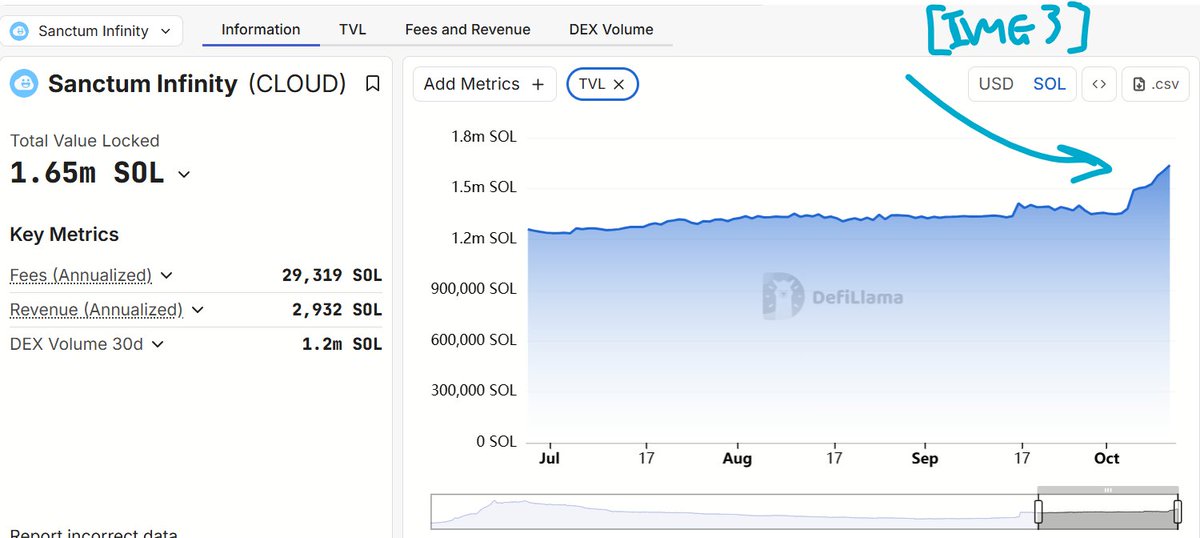Click the 900,000 SOL axis label
1200x538 pixels.
(x=474, y=289)
